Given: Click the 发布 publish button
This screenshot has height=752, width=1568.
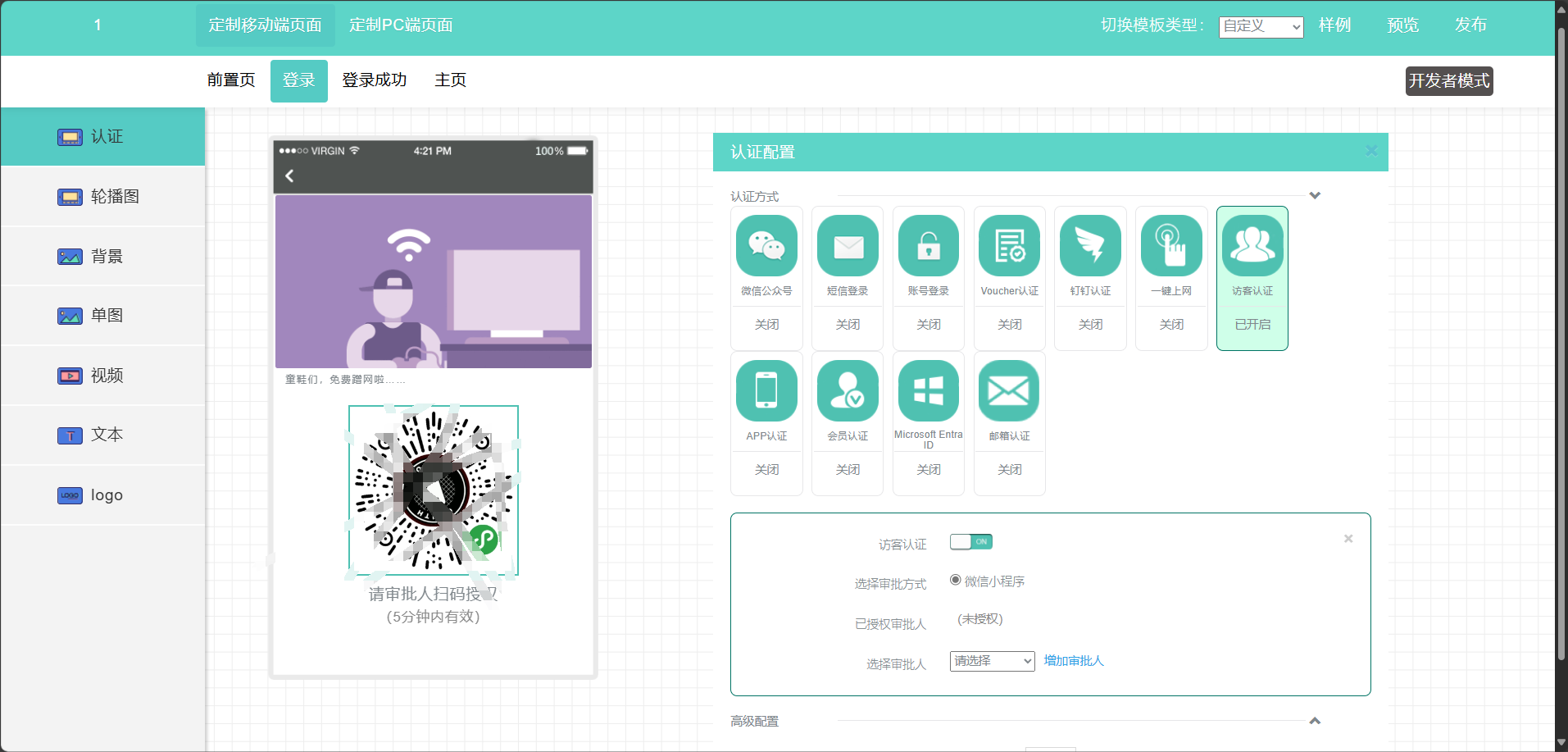Looking at the screenshot, I should tap(1470, 25).
